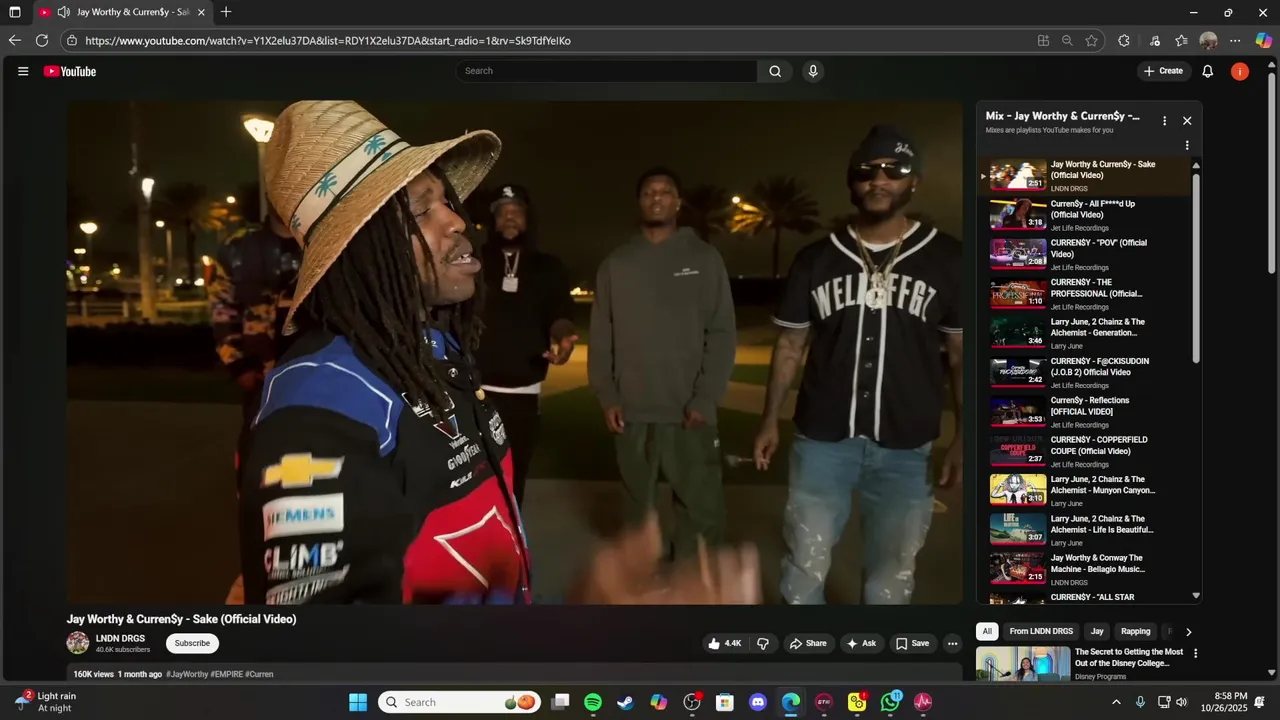Open options for the Sake playlist item
1280x720 pixels.
1187,145
